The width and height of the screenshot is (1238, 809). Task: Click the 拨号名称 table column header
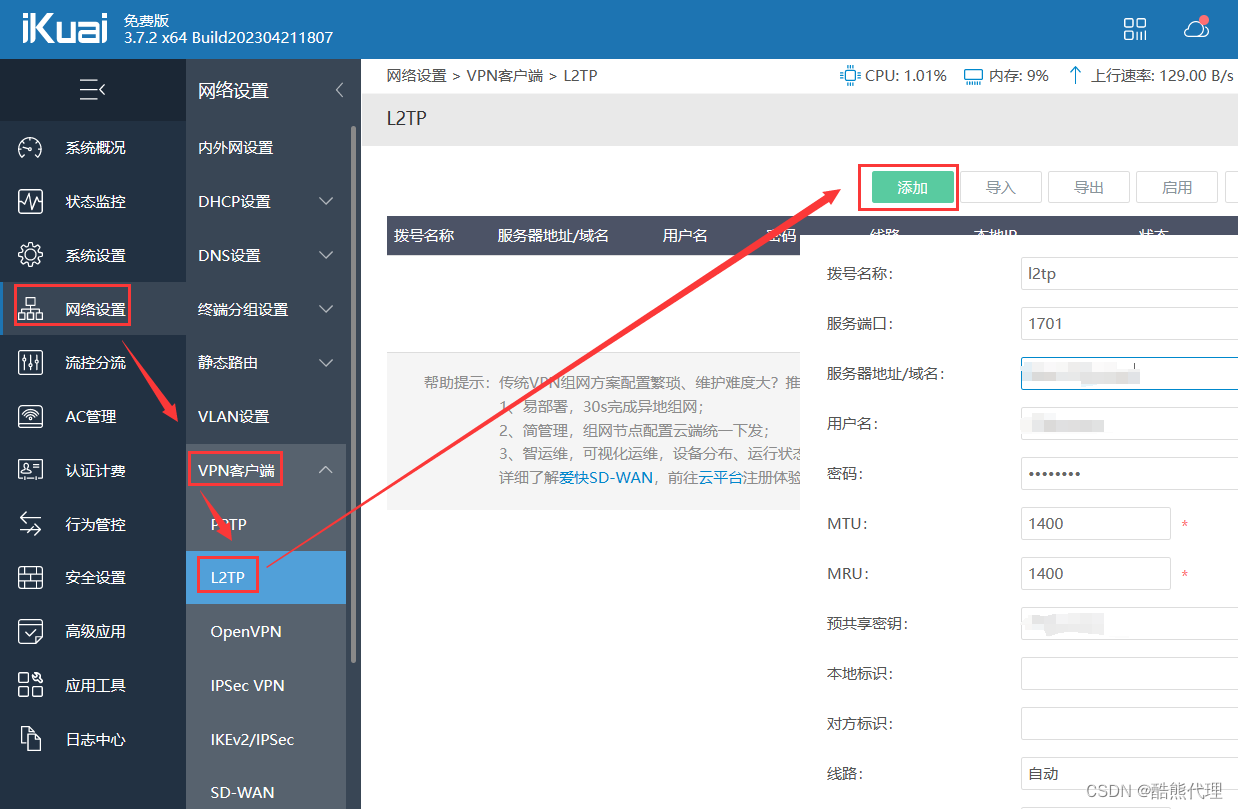[x=424, y=236]
